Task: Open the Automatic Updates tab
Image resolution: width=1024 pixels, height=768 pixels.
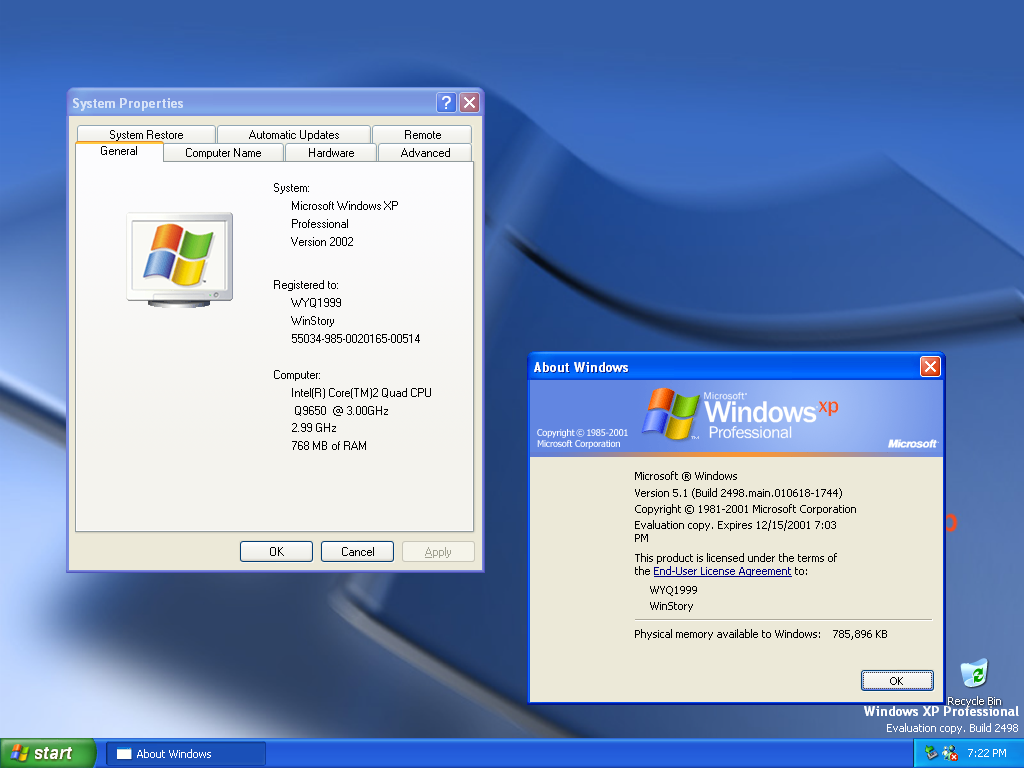Action: [x=294, y=135]
